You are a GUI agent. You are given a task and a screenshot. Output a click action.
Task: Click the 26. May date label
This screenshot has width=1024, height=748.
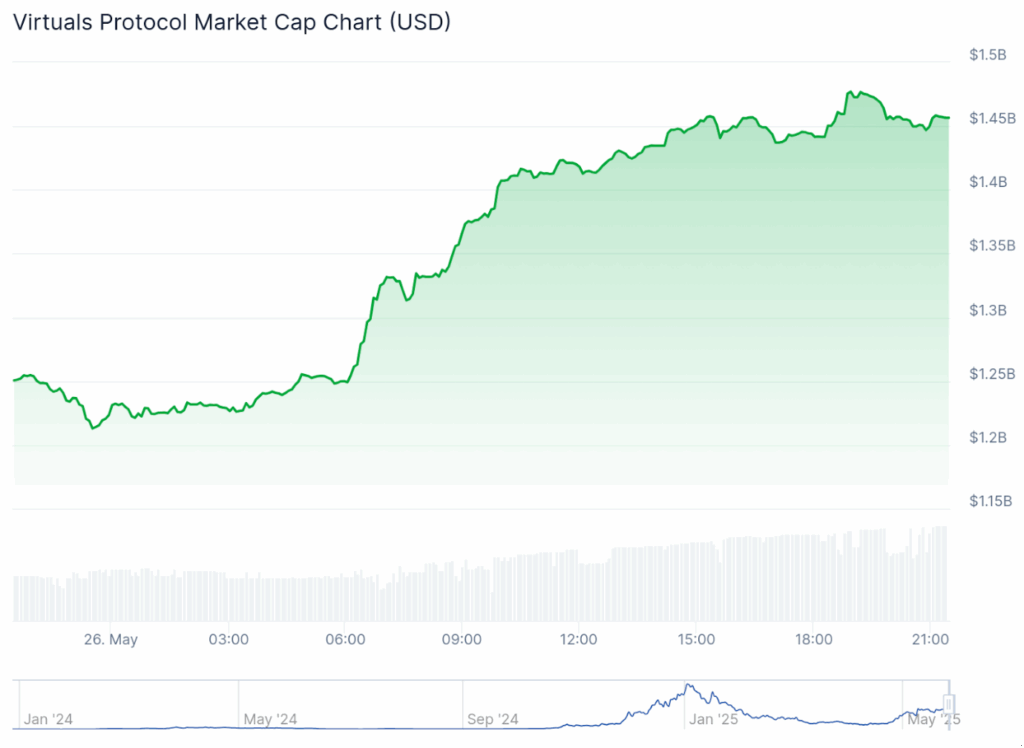[110, 639]
